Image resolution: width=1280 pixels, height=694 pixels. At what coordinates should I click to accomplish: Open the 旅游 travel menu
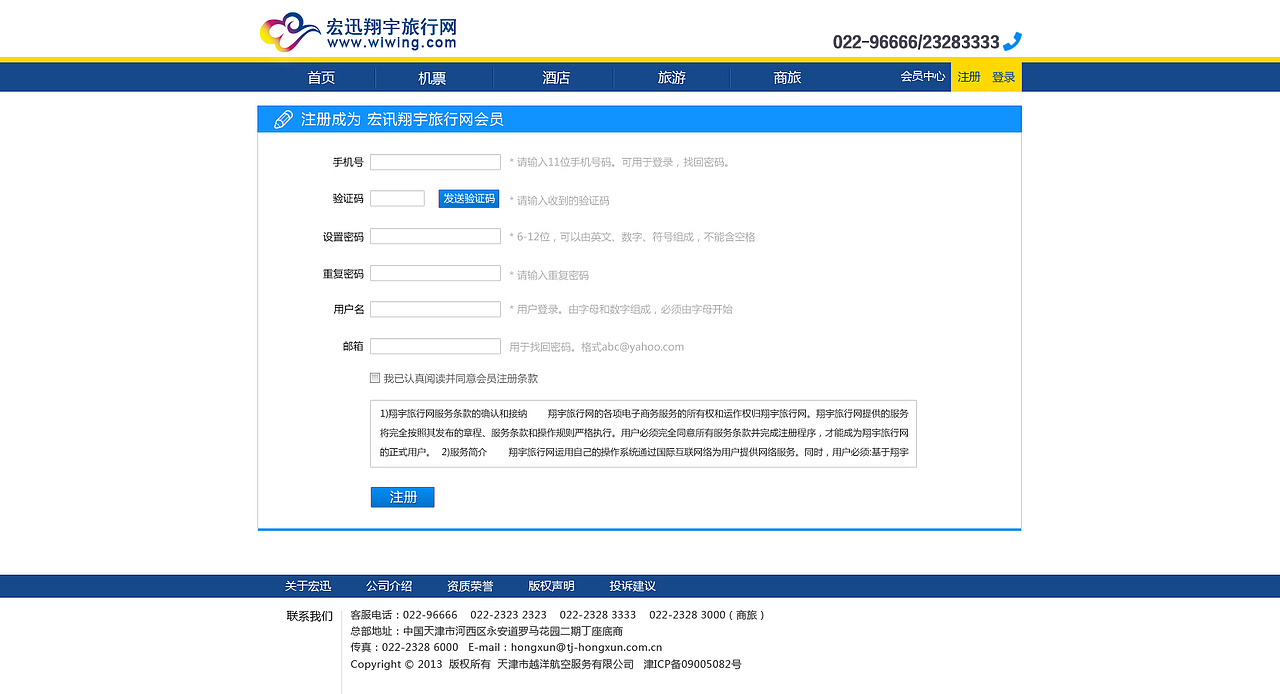click(x=671, y=76)
